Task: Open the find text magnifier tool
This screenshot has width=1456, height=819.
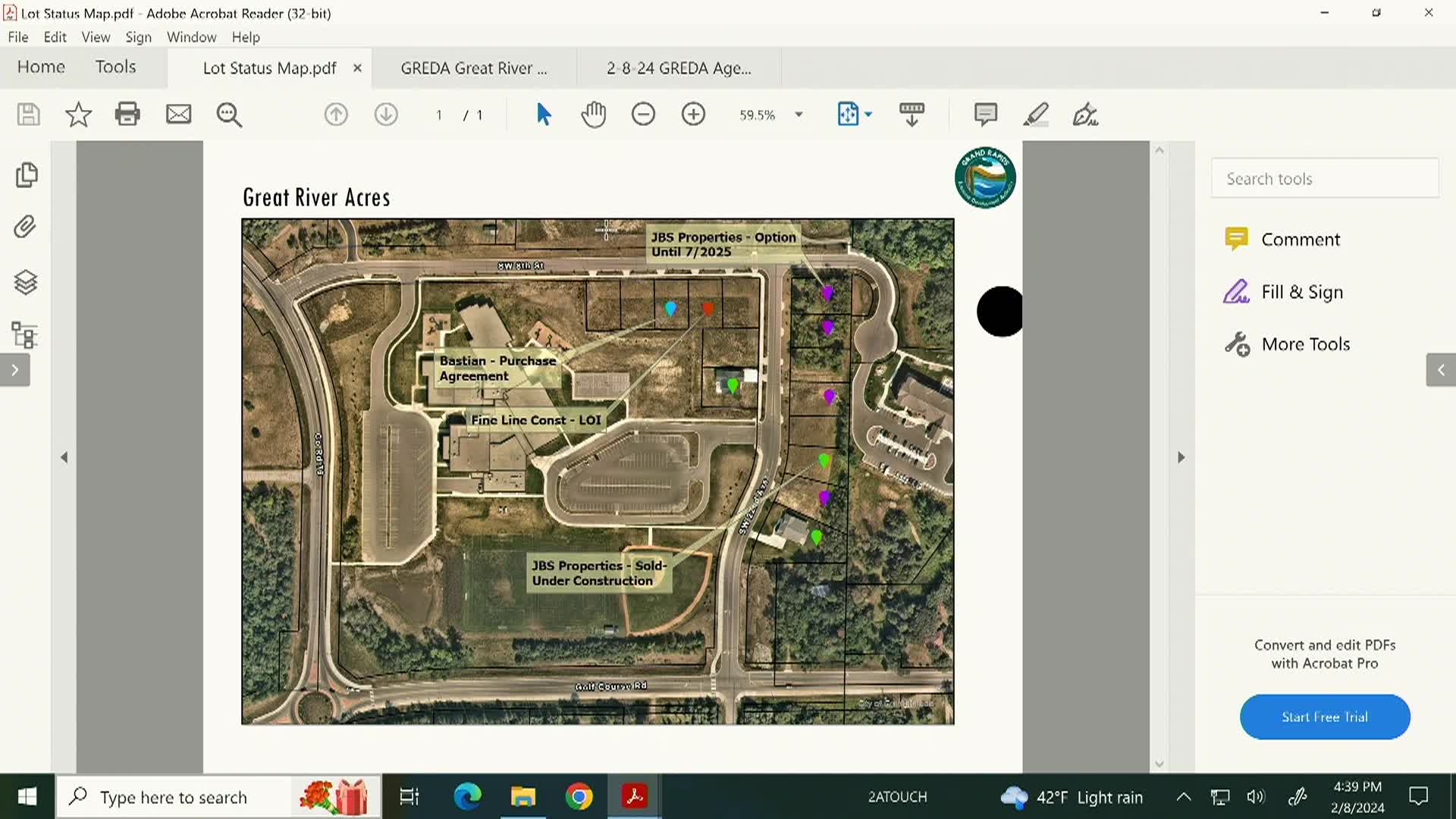Action: [229, 115]
